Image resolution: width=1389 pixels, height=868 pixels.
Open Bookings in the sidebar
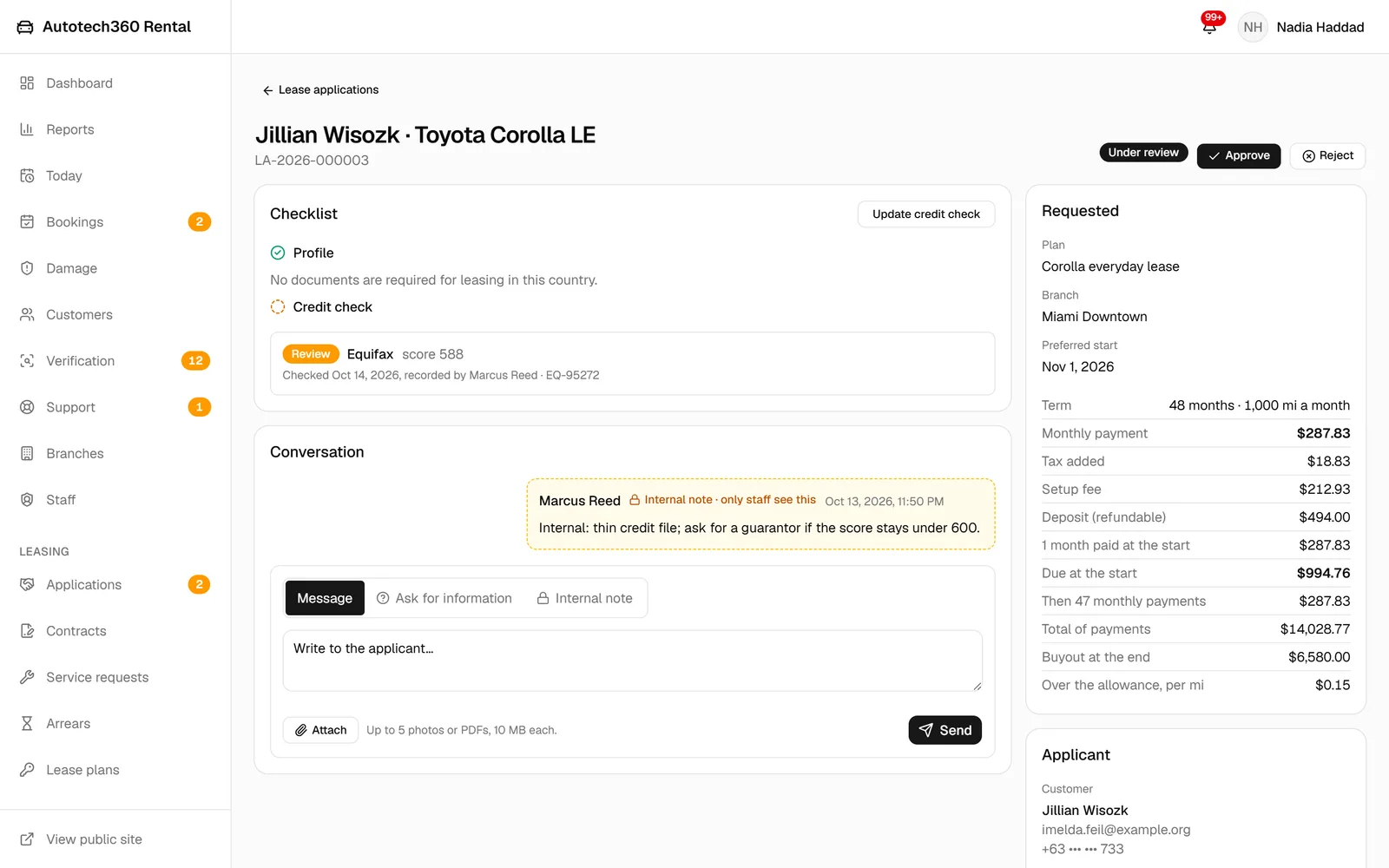(115, 222)
